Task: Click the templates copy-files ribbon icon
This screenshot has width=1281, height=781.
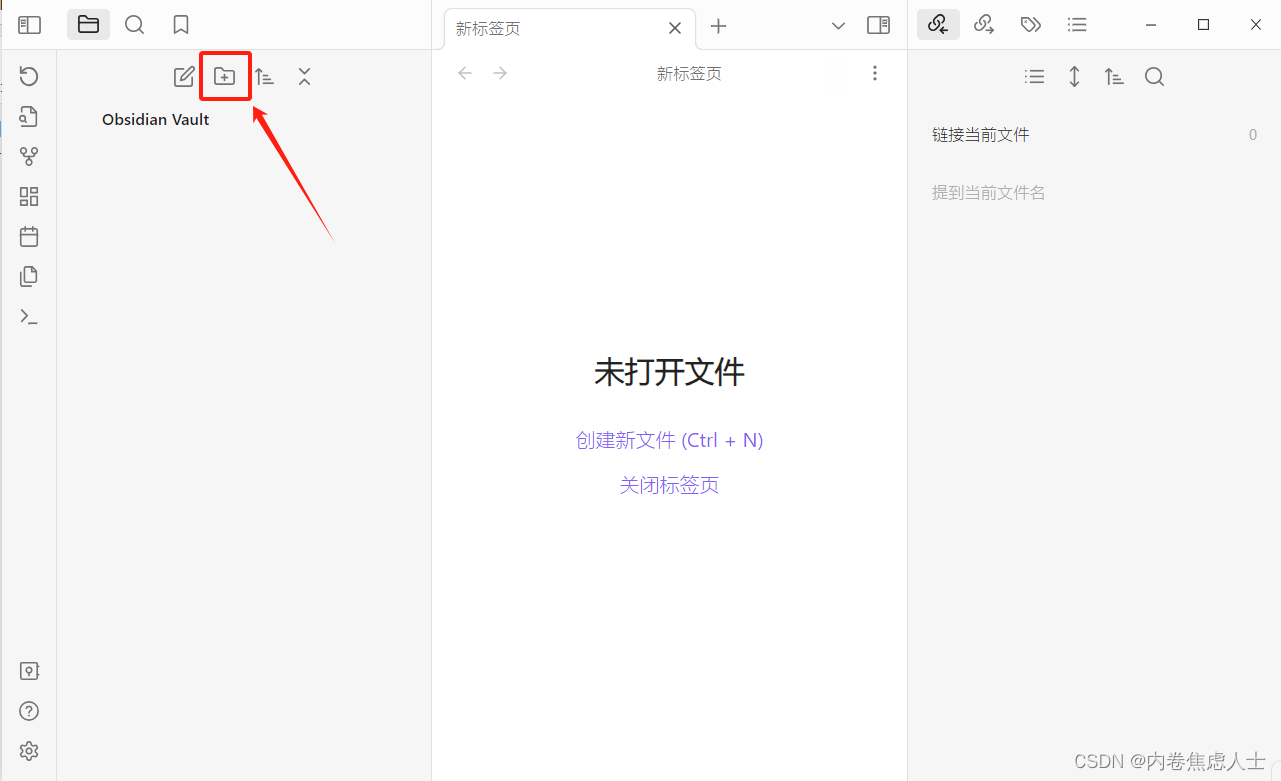Action: pos(29,276)
